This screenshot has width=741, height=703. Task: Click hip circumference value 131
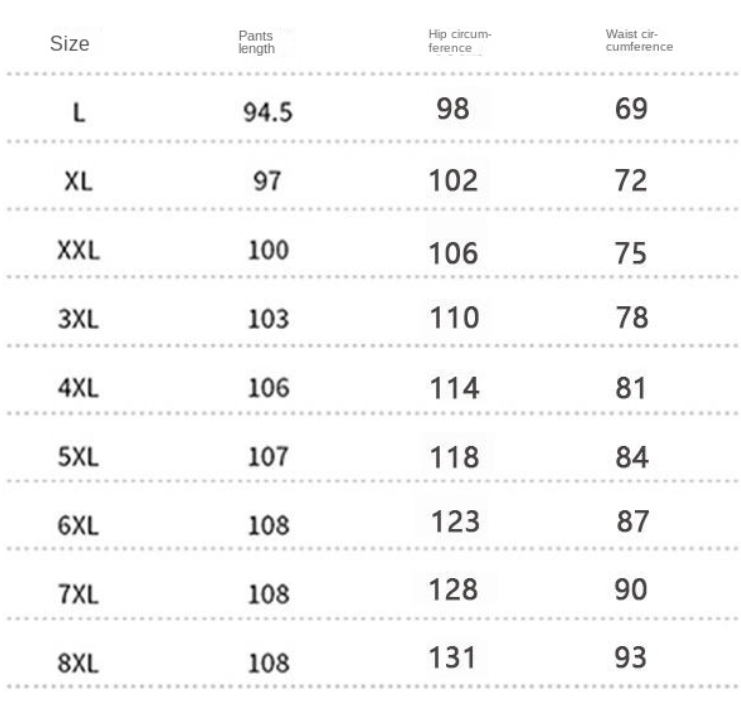tap(455, 658)
